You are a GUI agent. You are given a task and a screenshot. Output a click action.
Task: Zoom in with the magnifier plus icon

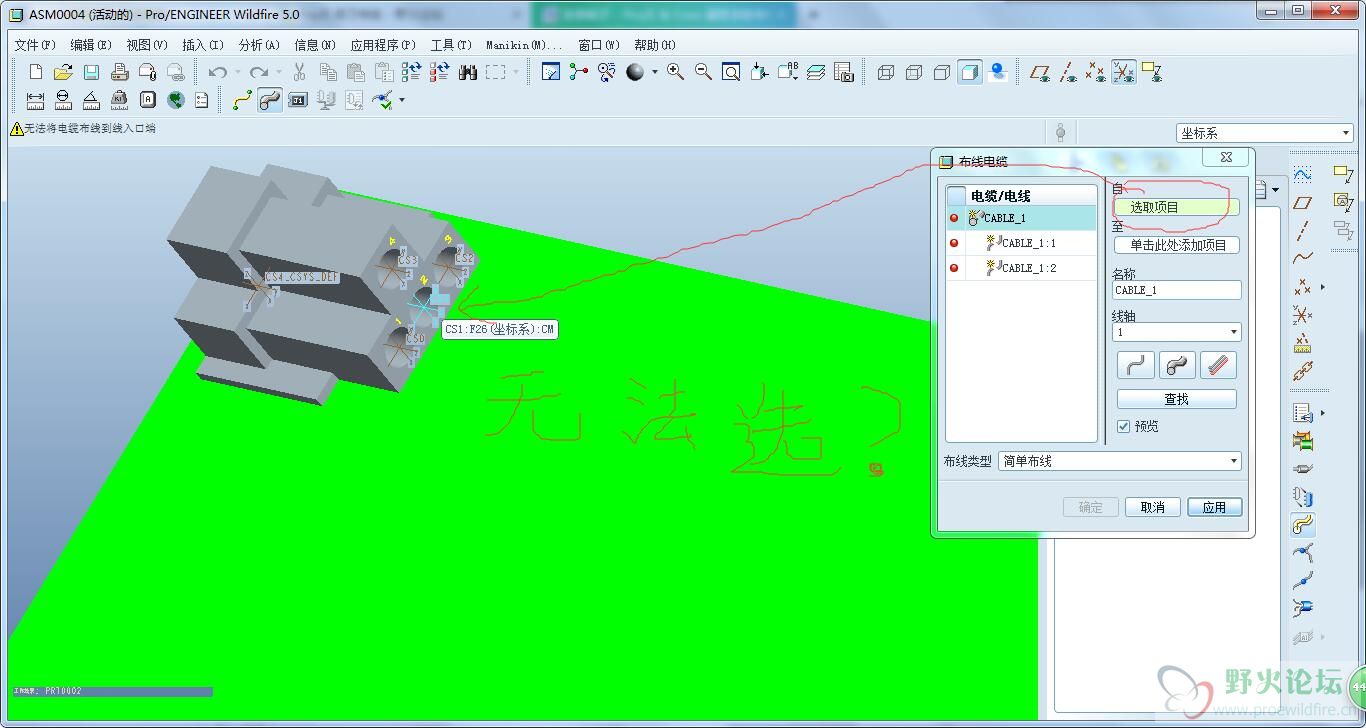pyautogui.click(x=676, y=72)
